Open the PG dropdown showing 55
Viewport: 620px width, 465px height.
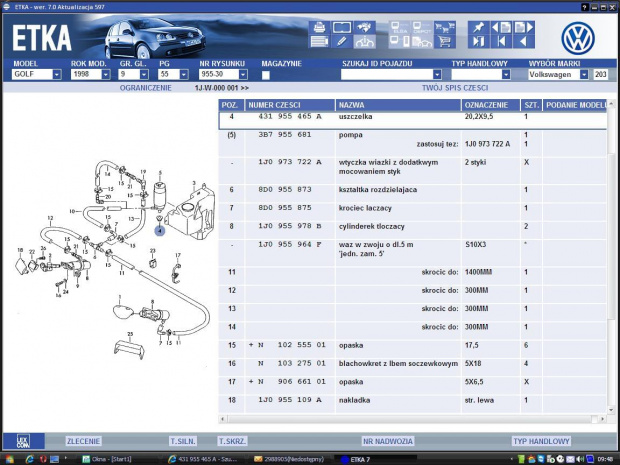coord(184,74)
